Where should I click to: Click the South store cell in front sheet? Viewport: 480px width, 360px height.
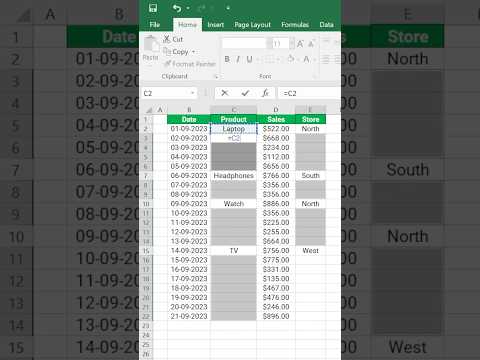point(311,175)
